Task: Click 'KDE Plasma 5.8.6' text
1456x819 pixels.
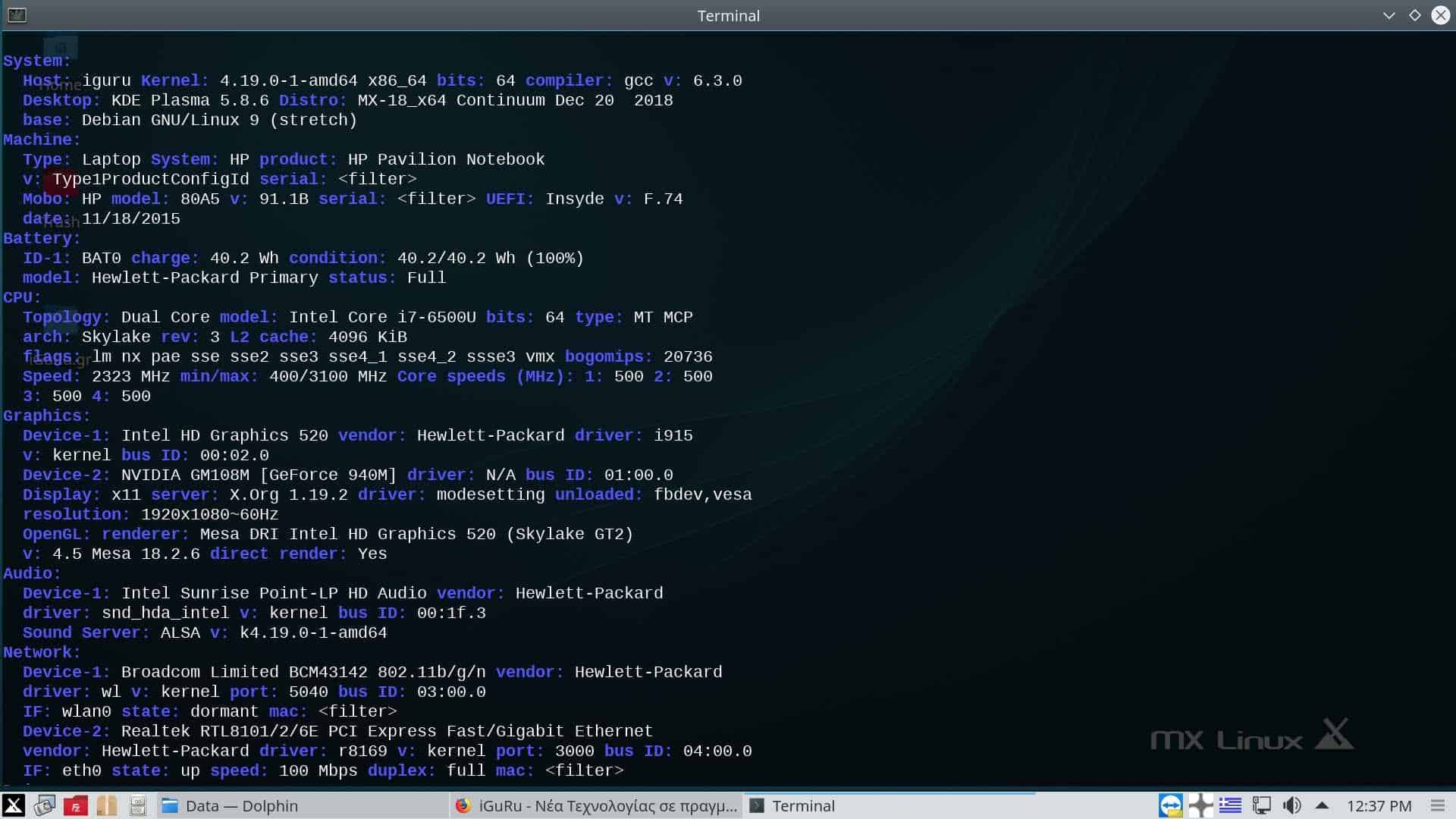Action: click(x=190, y=100)
